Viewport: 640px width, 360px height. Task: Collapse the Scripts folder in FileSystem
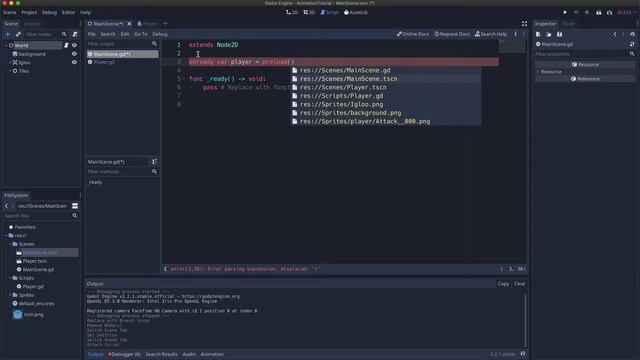(x=10, y=278)
